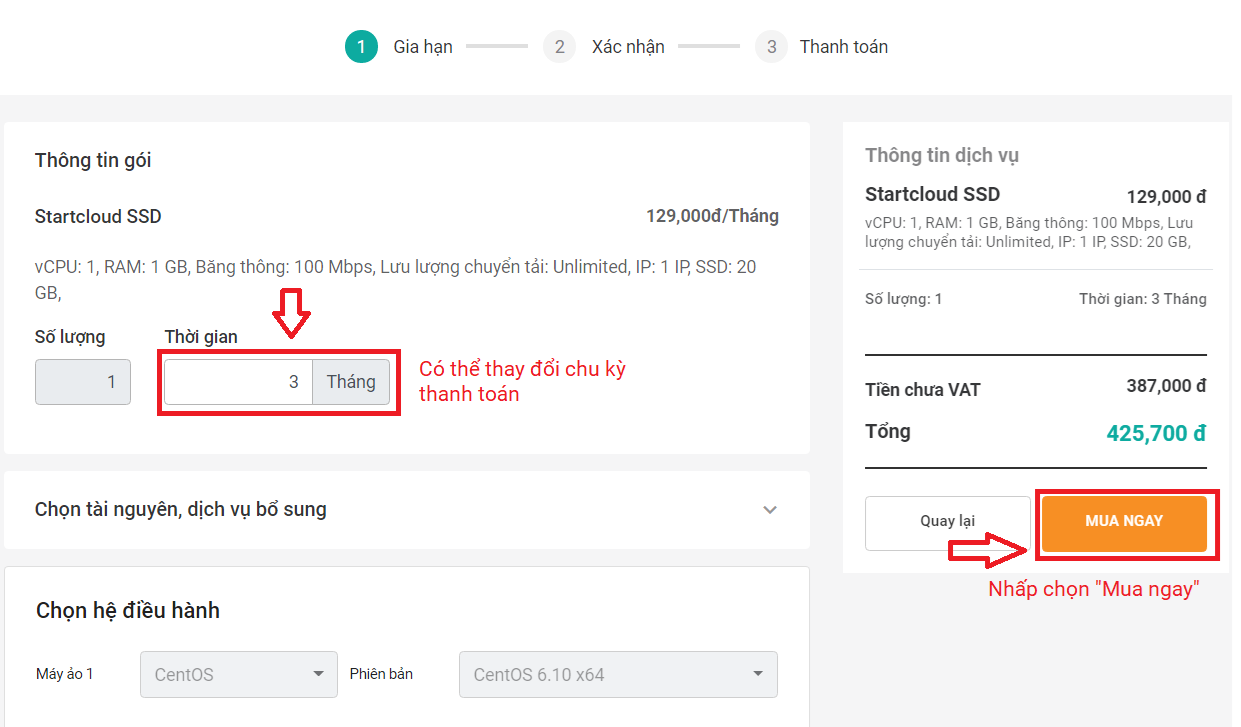Click the Chọn hệ điều hành heading

coord(128,610)
